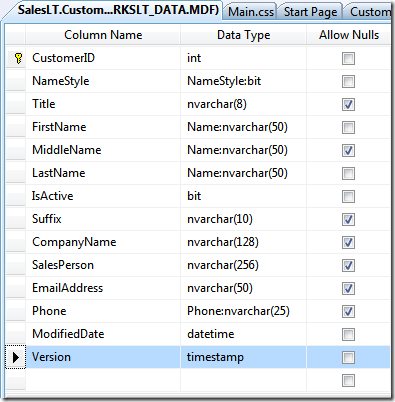Uncheck Allow Nulls for Phone
Image resolution: width=395 pixels, height=402 pixels.
click(348, 312)
